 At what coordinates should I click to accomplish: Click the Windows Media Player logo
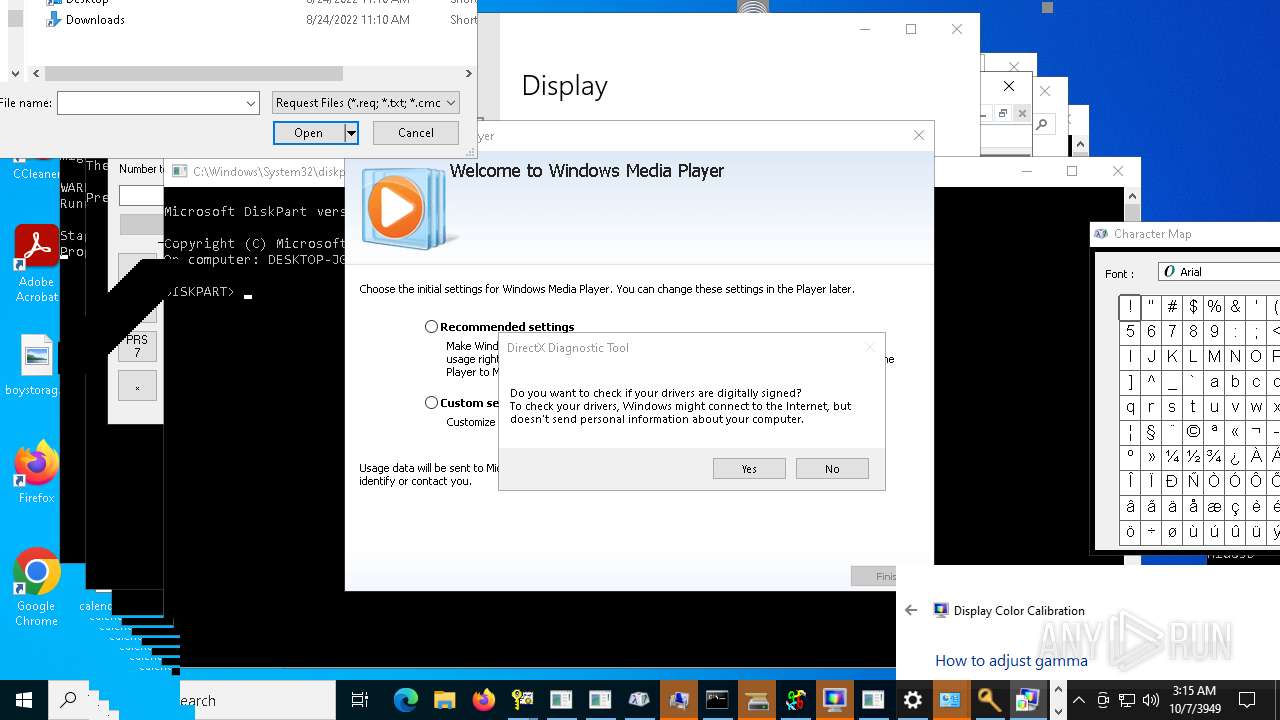[x=406, y=208]
